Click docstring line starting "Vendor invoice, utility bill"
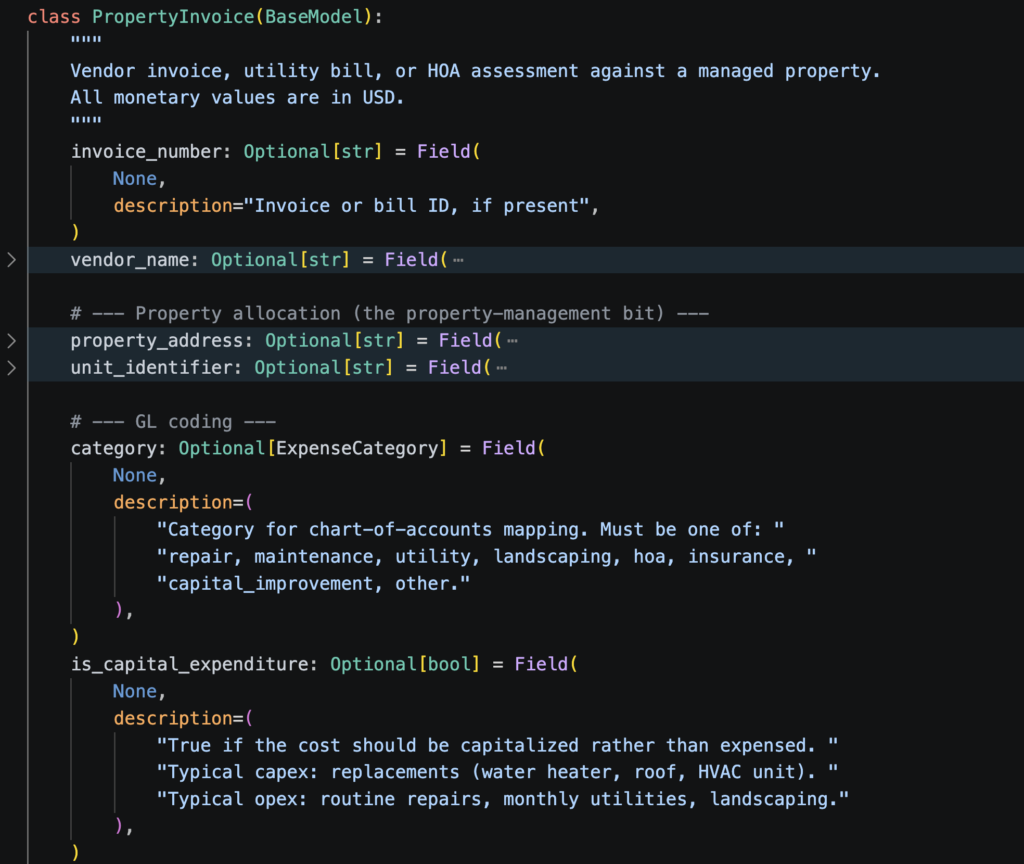 click(475, 71)
